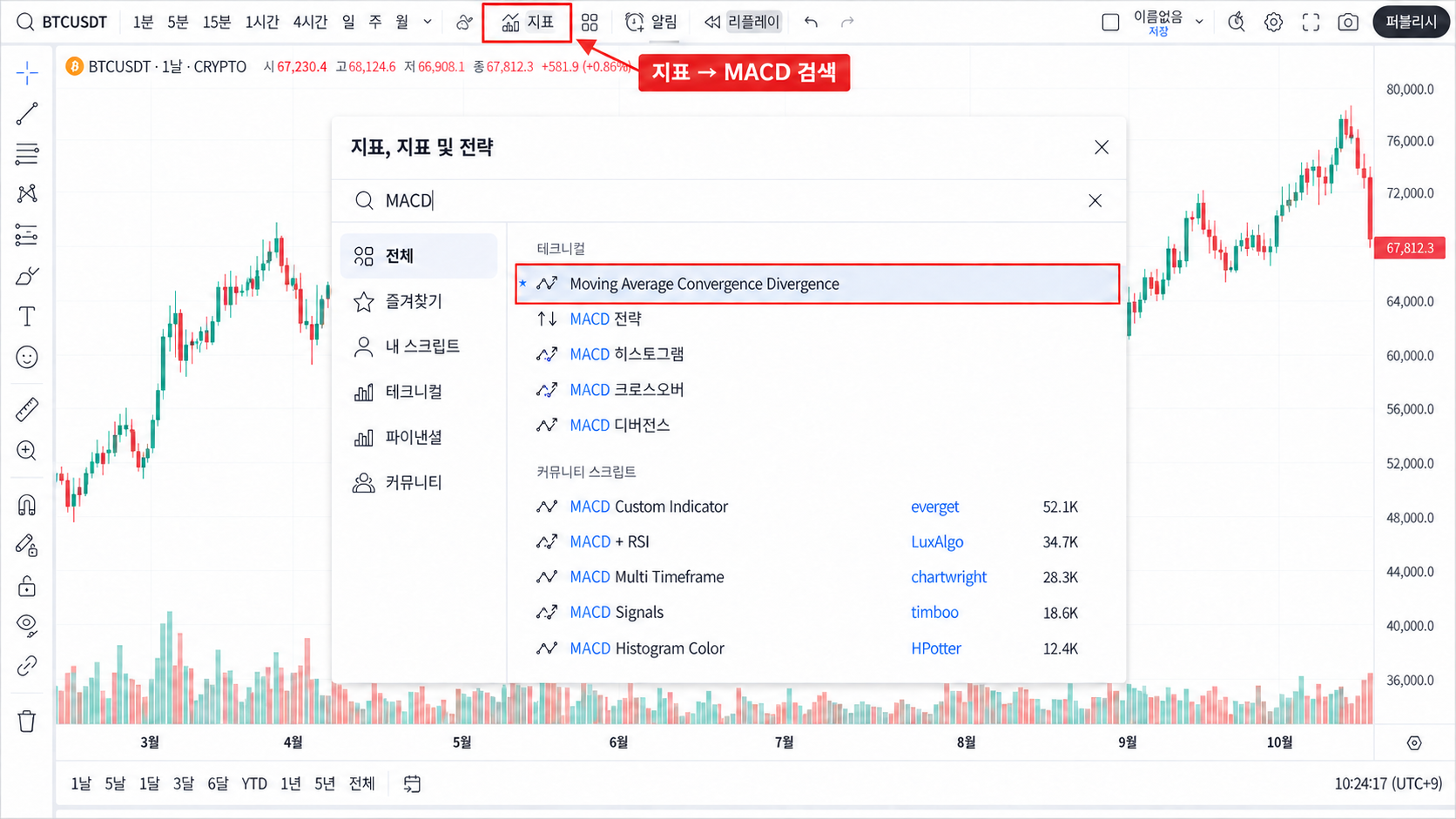The height and width of the screenshot is (819, 1456).
Task: Click the 퍼블리시 publish button
Action: (1411, 22)
